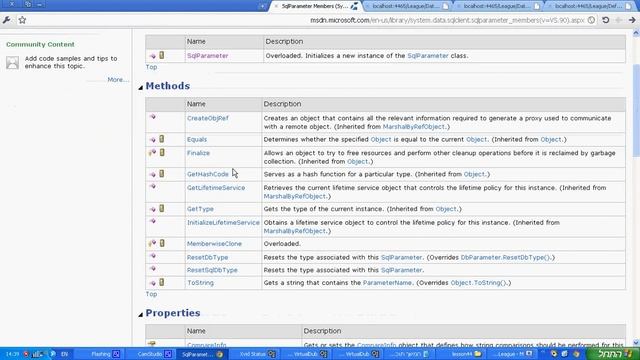Click the scrollbar up arrow

[636, 33]
